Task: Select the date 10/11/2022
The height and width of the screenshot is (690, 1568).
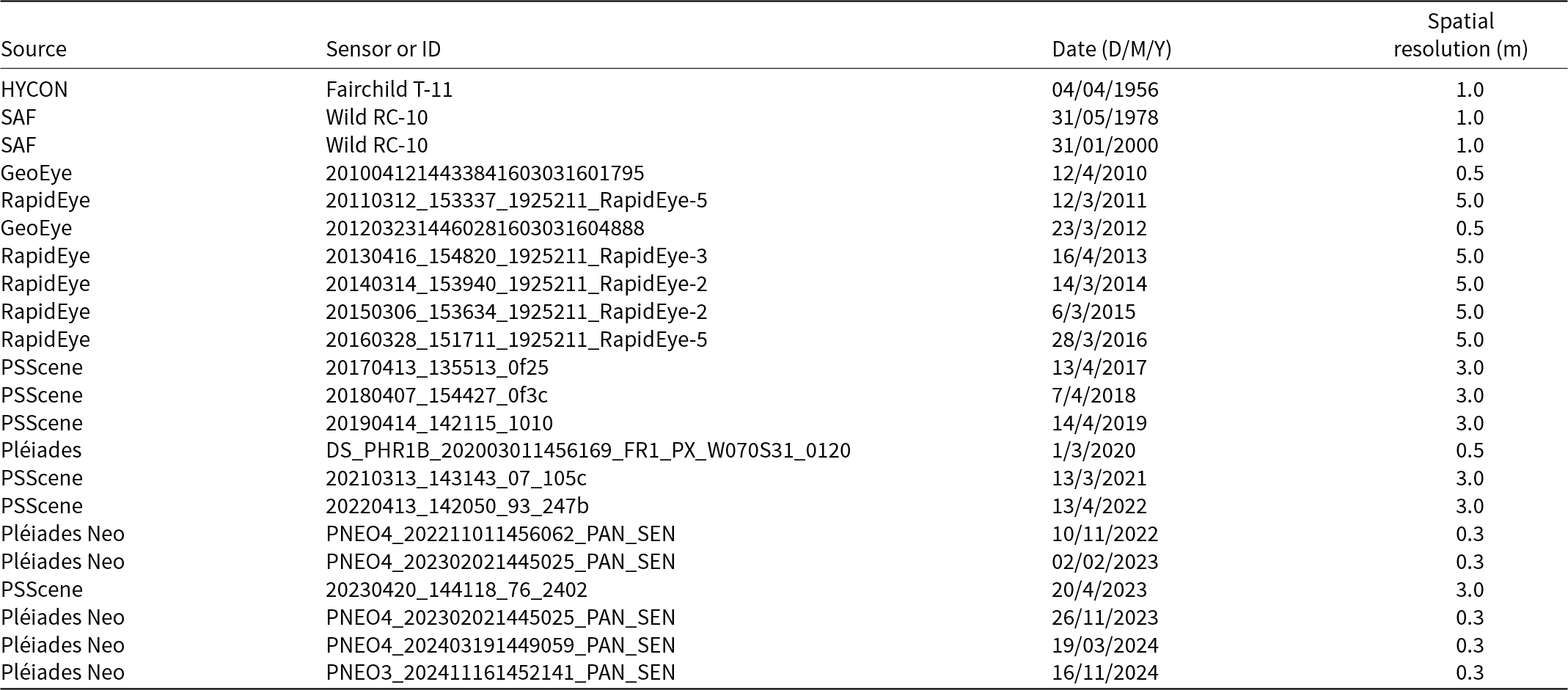Action: click(1104, 534)
